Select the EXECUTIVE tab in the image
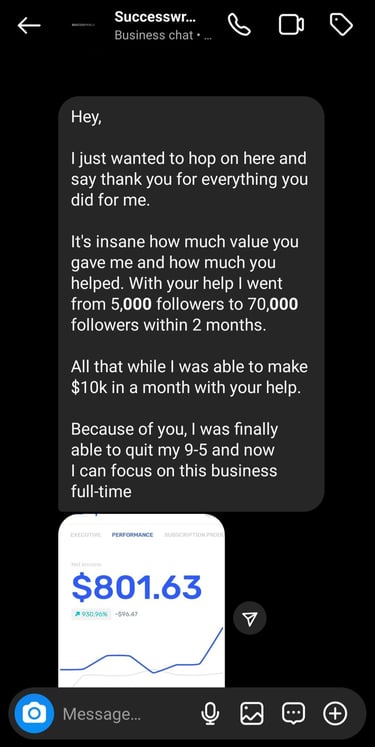The height and width of the screenshot is (747, 375). [85, 535]
